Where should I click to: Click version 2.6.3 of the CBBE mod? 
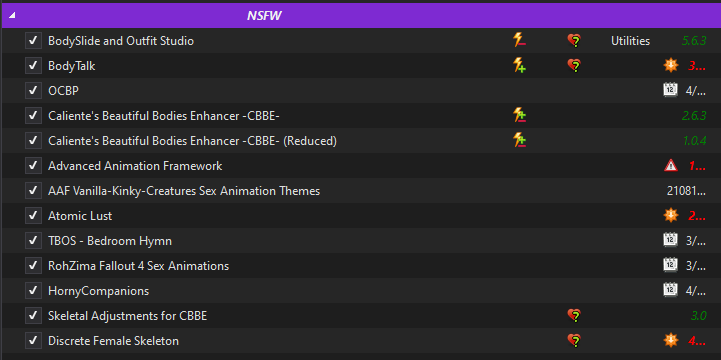coord(694,115)
